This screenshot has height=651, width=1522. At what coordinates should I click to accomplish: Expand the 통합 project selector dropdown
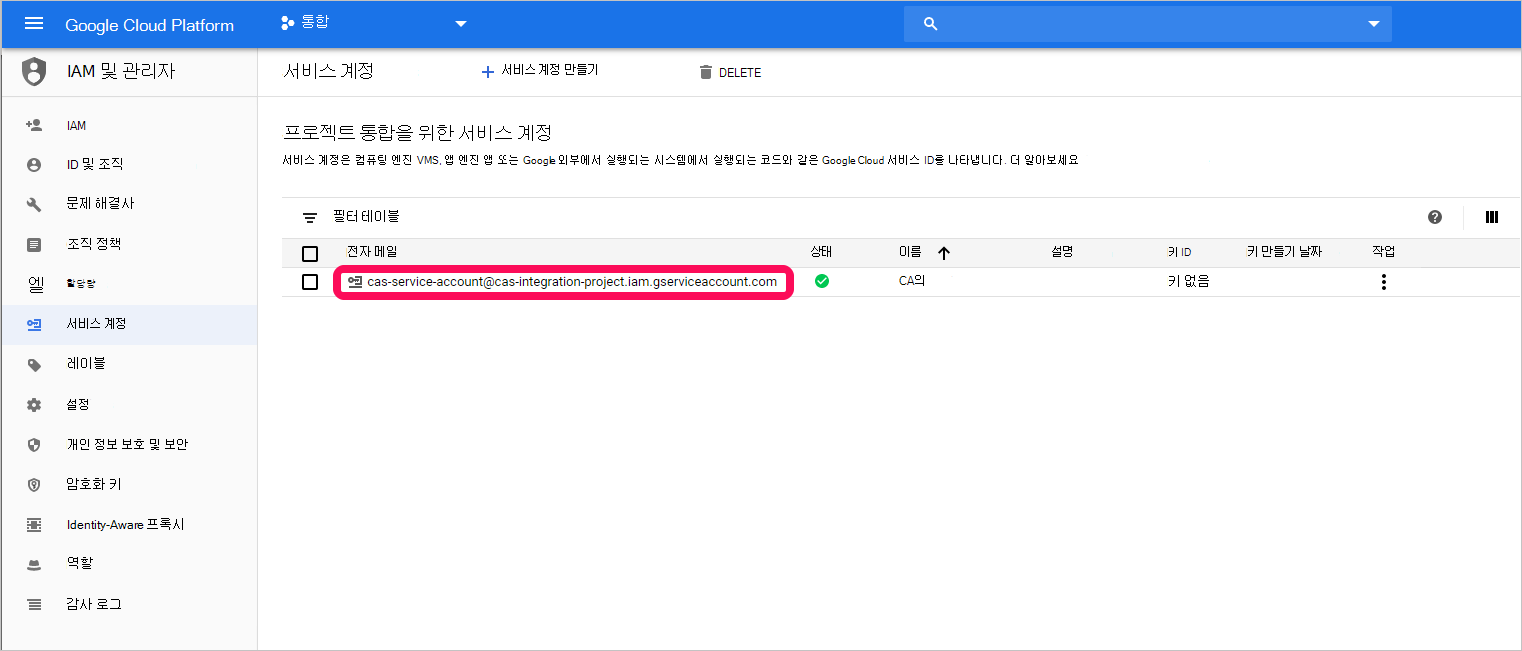461,24
